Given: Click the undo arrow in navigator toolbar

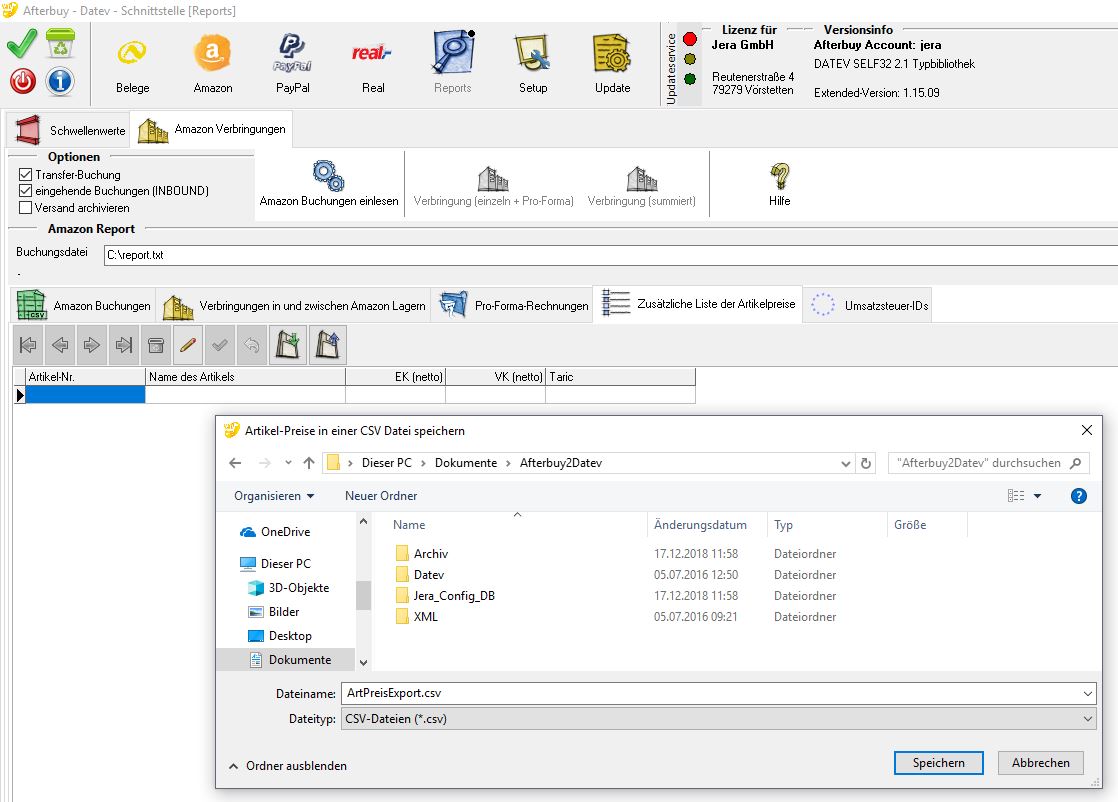Looking at the screenshot, I should pos(252,345).
